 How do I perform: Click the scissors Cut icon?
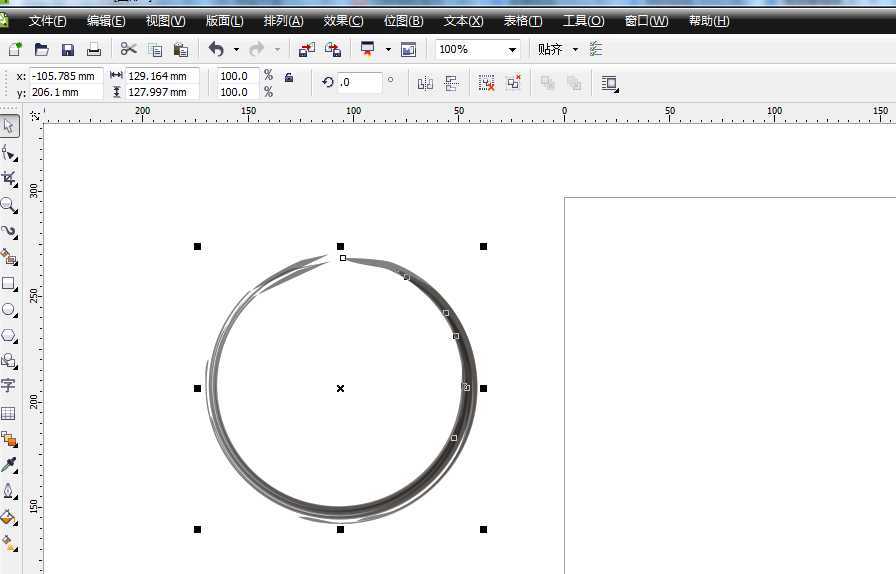click(x=128, y=49)
